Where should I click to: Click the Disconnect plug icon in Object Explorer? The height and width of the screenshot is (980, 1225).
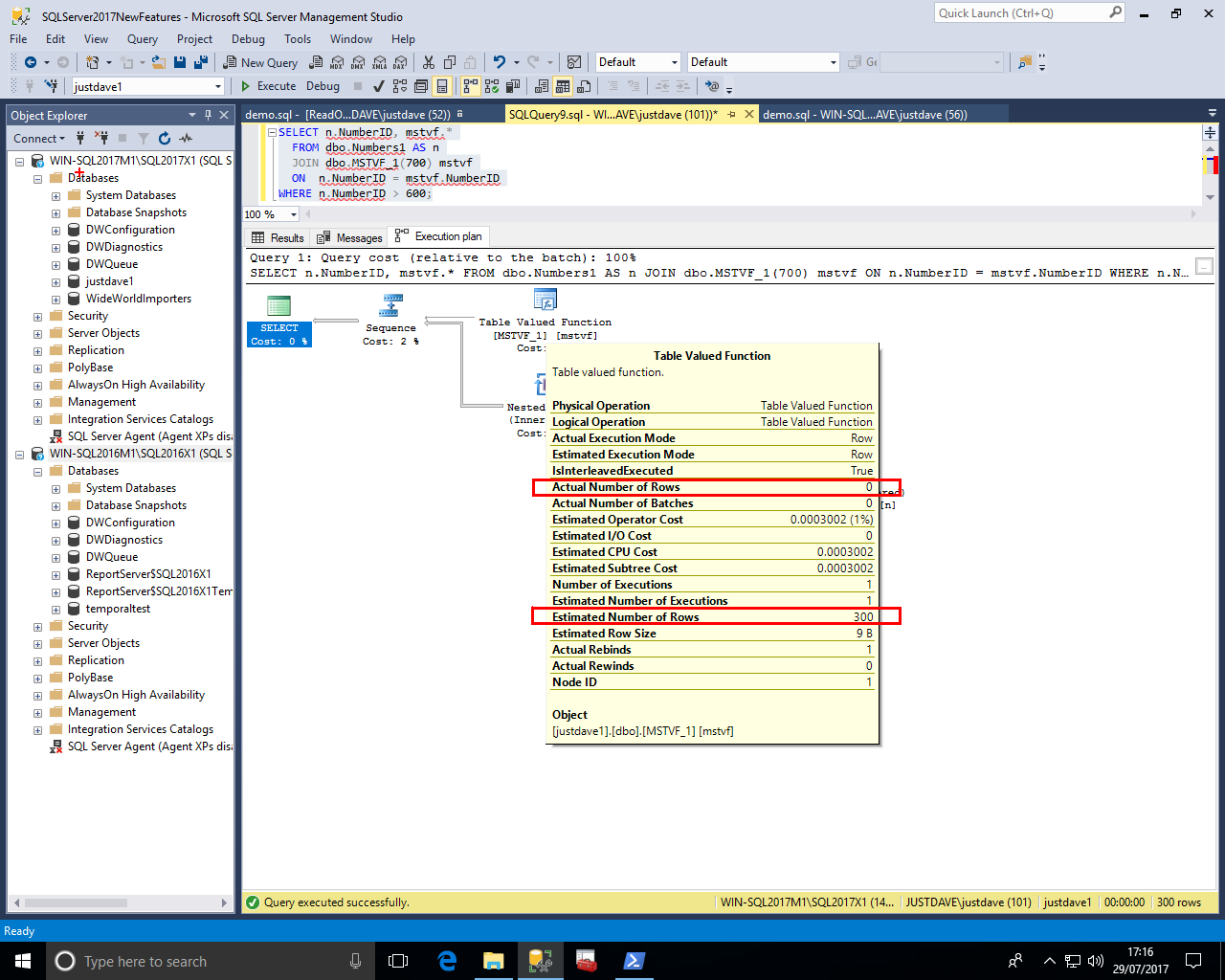[x=101, y=139]
